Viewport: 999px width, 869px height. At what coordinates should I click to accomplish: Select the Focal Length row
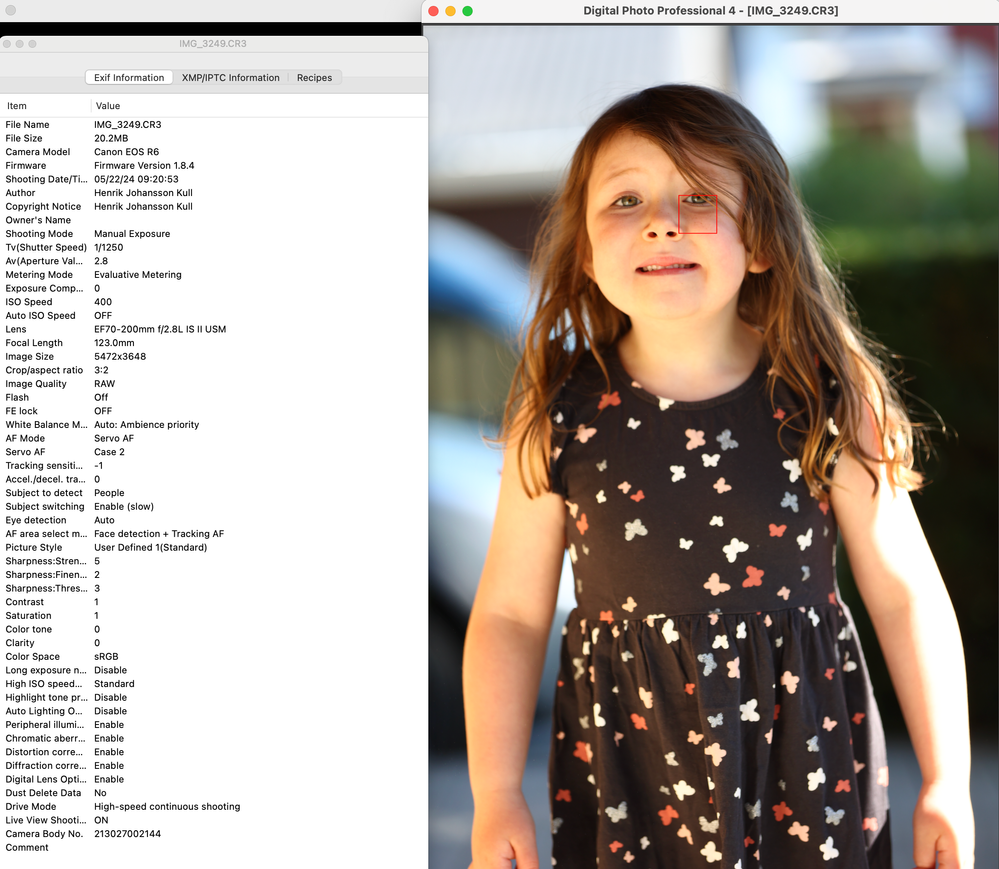coord(34,343)
